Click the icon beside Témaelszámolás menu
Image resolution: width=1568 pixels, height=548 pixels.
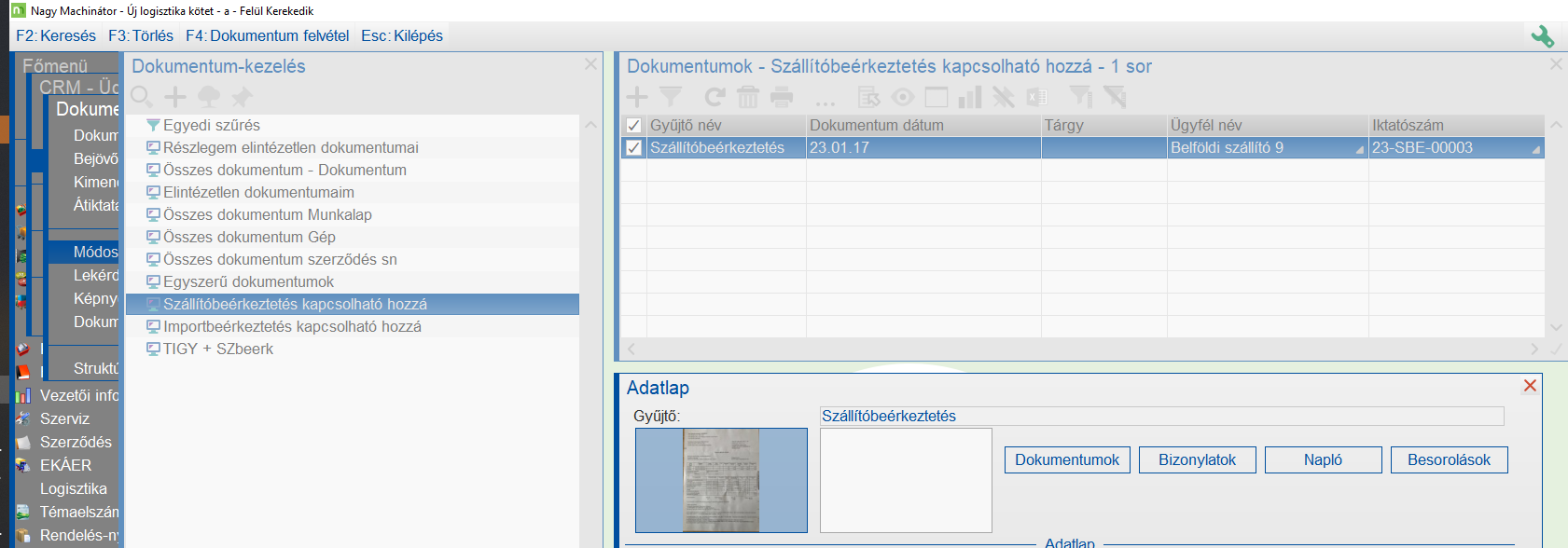coord(23,512)
